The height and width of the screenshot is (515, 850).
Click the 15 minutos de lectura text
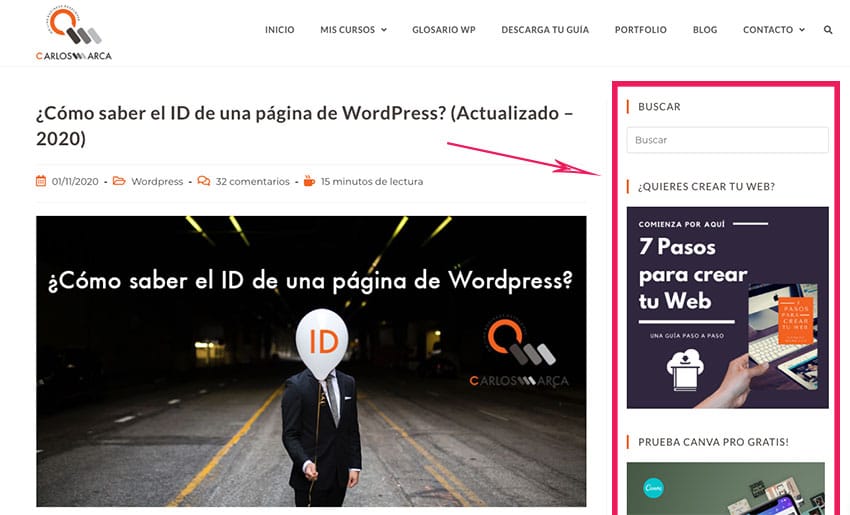coord(372,182)
